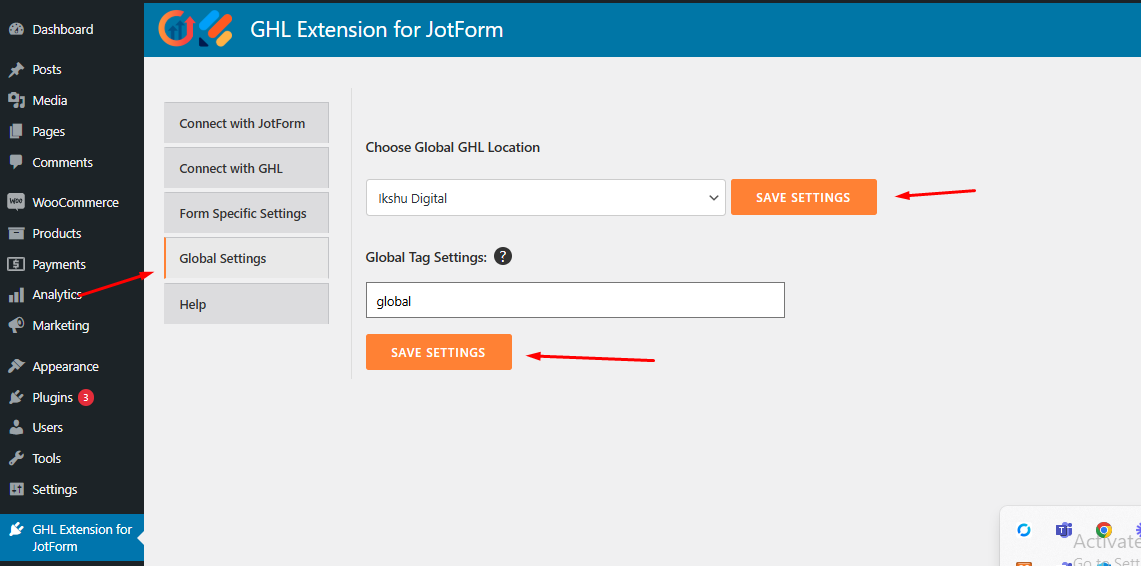This screenshot has width=1141, height=566.
Task: Open the Global GHL Location dropdown
Action: [545, 198]
